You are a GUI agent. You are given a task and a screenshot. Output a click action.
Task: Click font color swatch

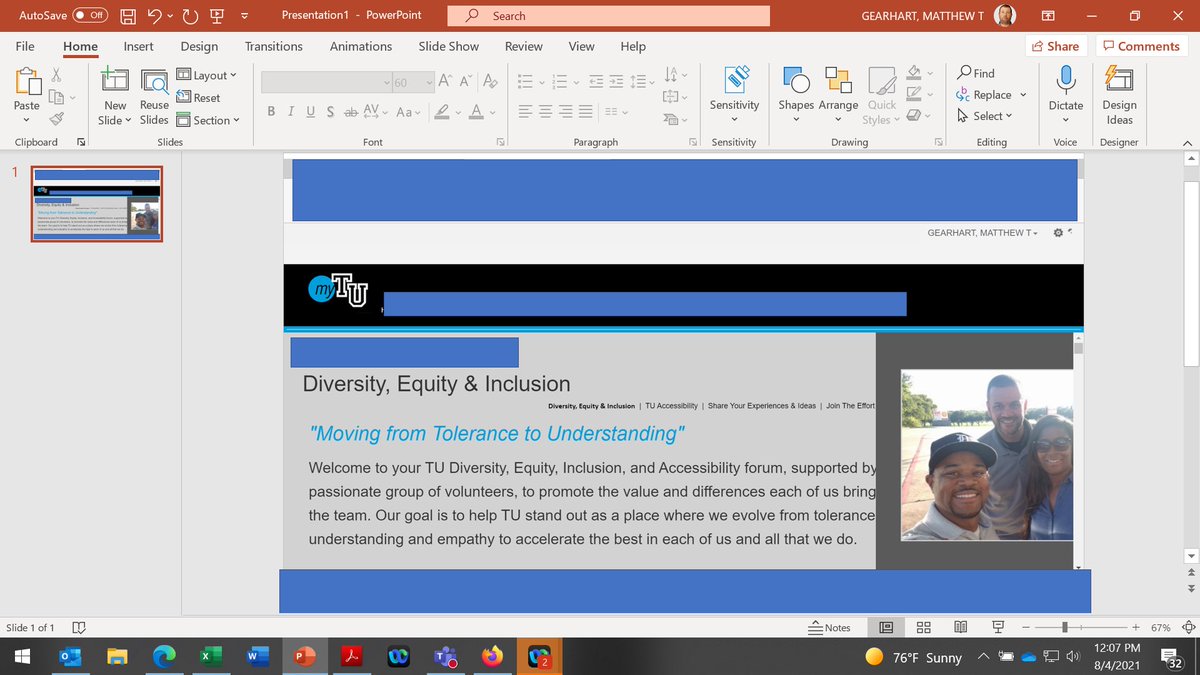click(477, 112)
